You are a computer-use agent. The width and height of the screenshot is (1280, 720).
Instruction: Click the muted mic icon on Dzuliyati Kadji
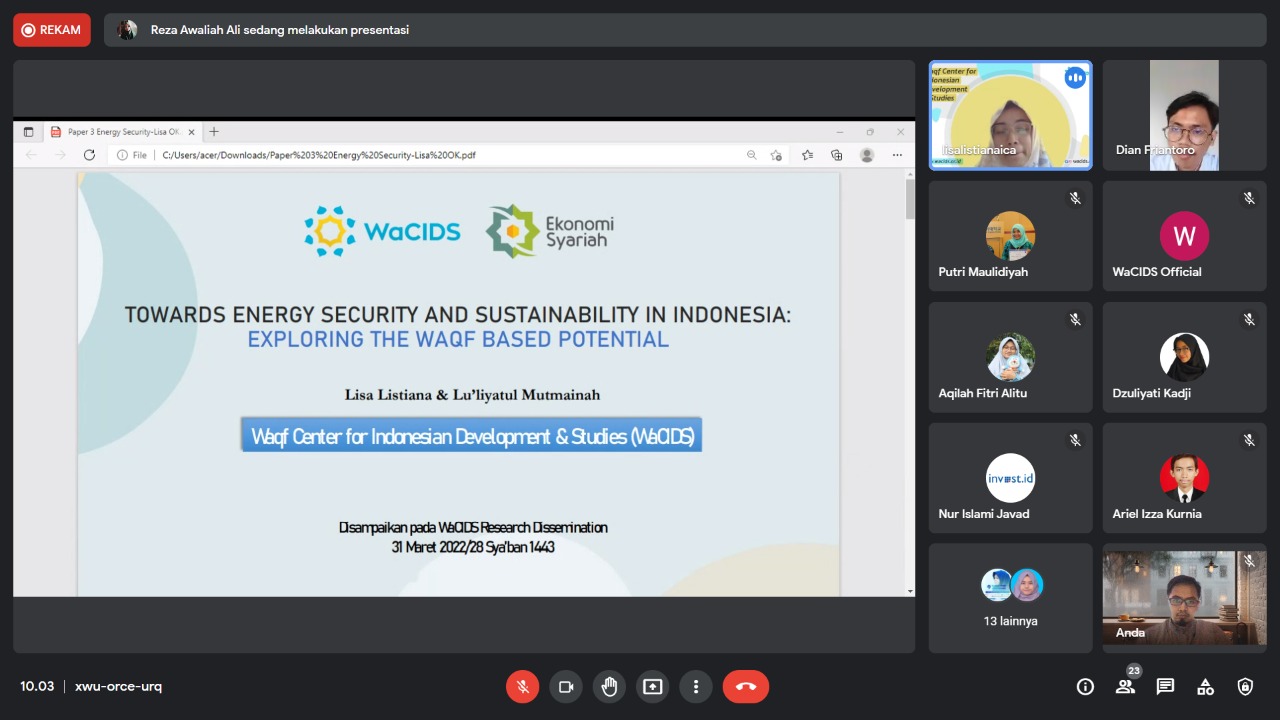1249,319
